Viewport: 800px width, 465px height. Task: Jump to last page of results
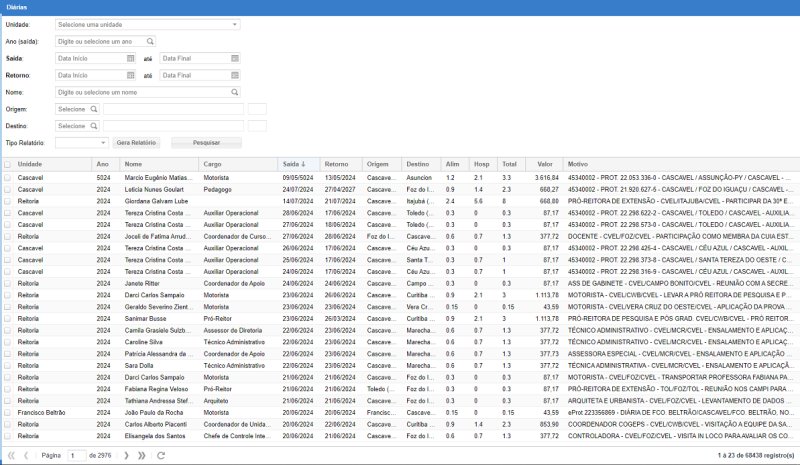pos(143,456)
